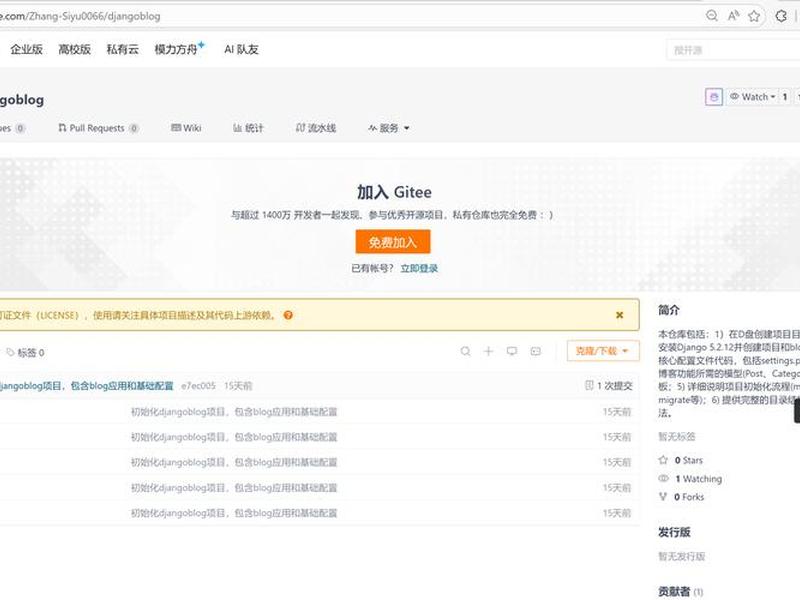800x600 pixels.
Task: Click the purple icon button beside Watch
Action: (714, 96)
